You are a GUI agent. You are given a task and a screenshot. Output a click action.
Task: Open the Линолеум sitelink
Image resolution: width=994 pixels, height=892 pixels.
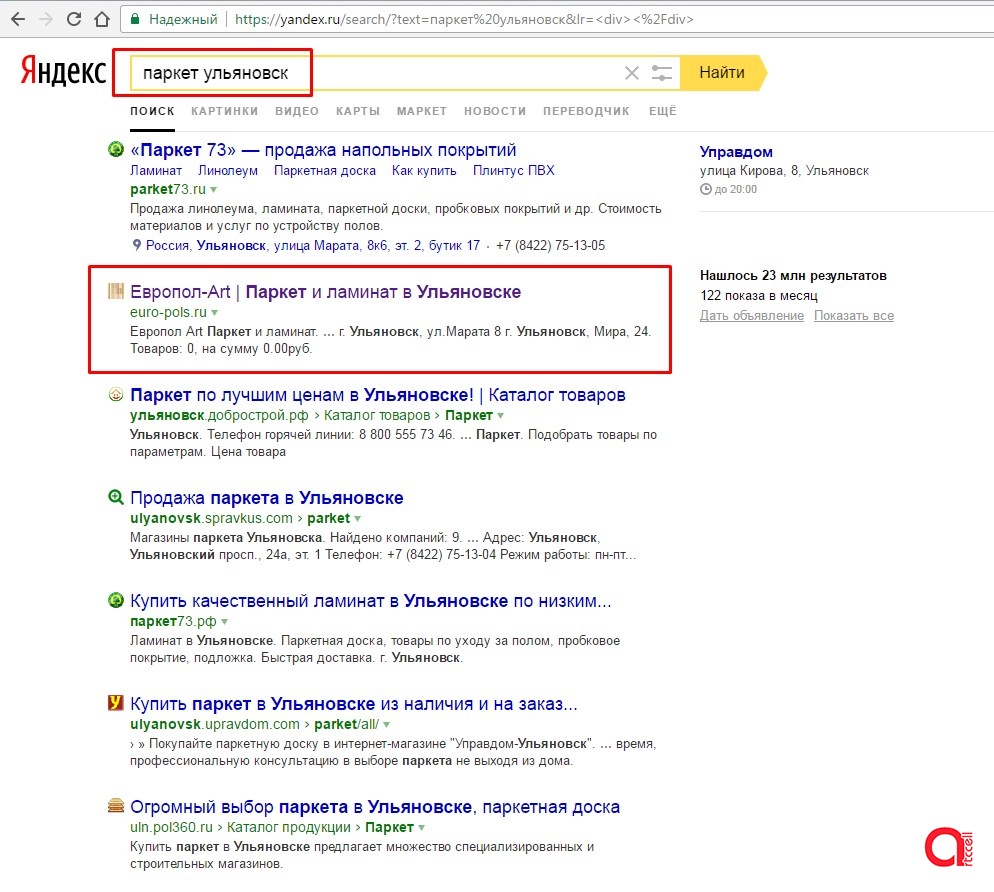coord(228,171)
